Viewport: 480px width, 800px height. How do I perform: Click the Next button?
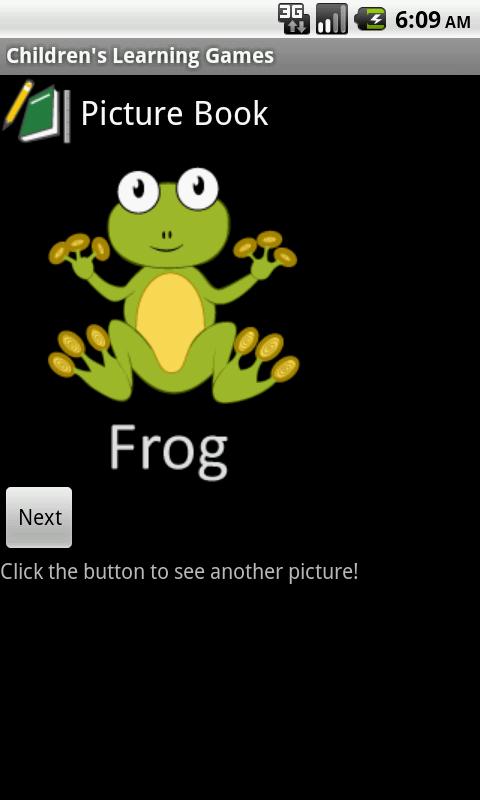click(x=39, y=517)
